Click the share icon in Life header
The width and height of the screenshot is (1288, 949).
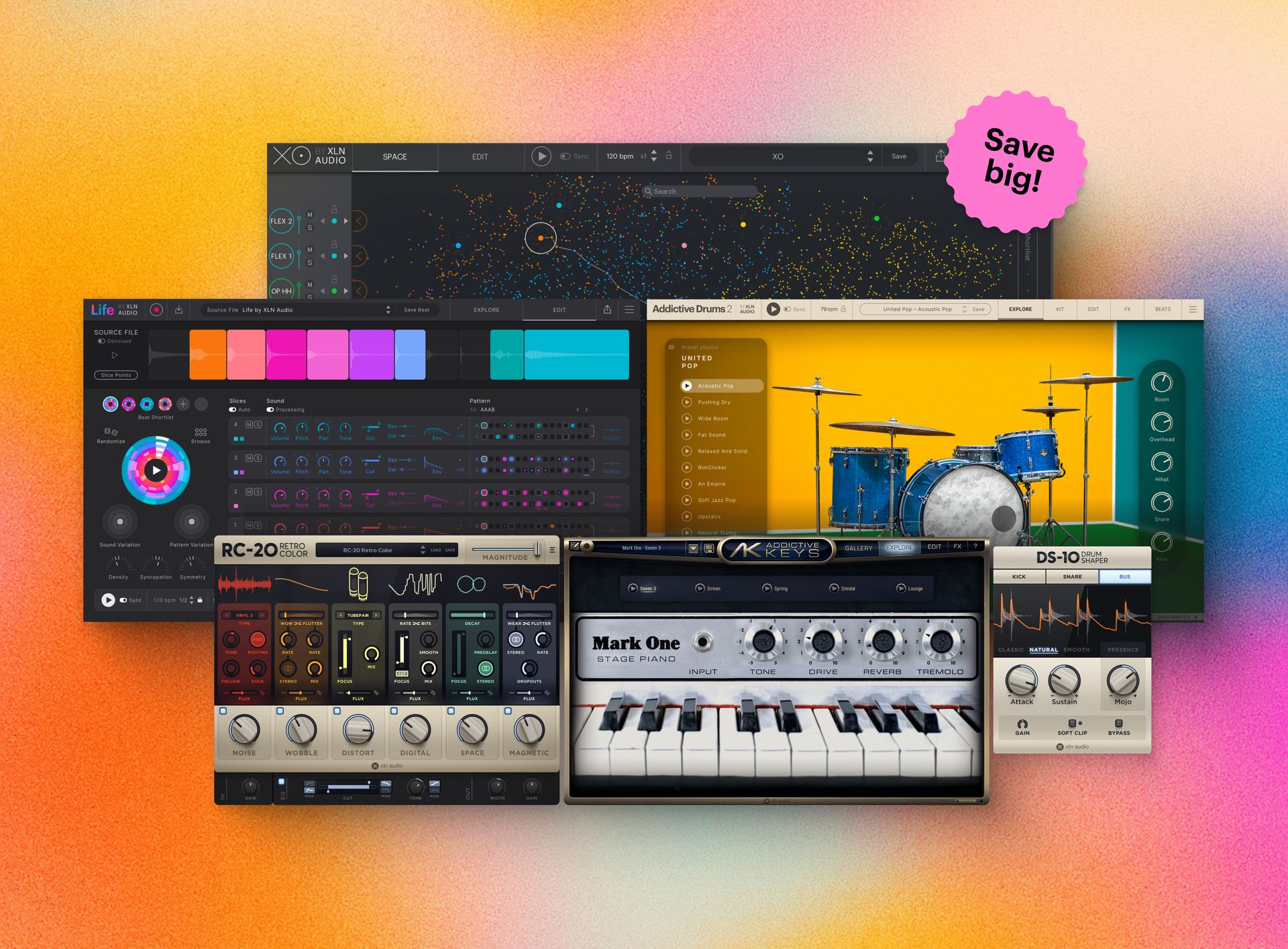tap(607, 309)
